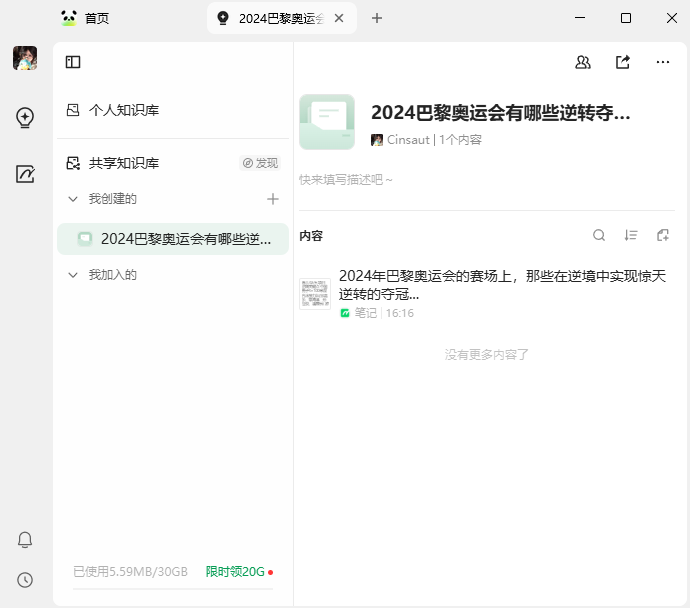Viewport: 690px width, 608px height.
Task: Open notifications bell icon
Action: 25,540
